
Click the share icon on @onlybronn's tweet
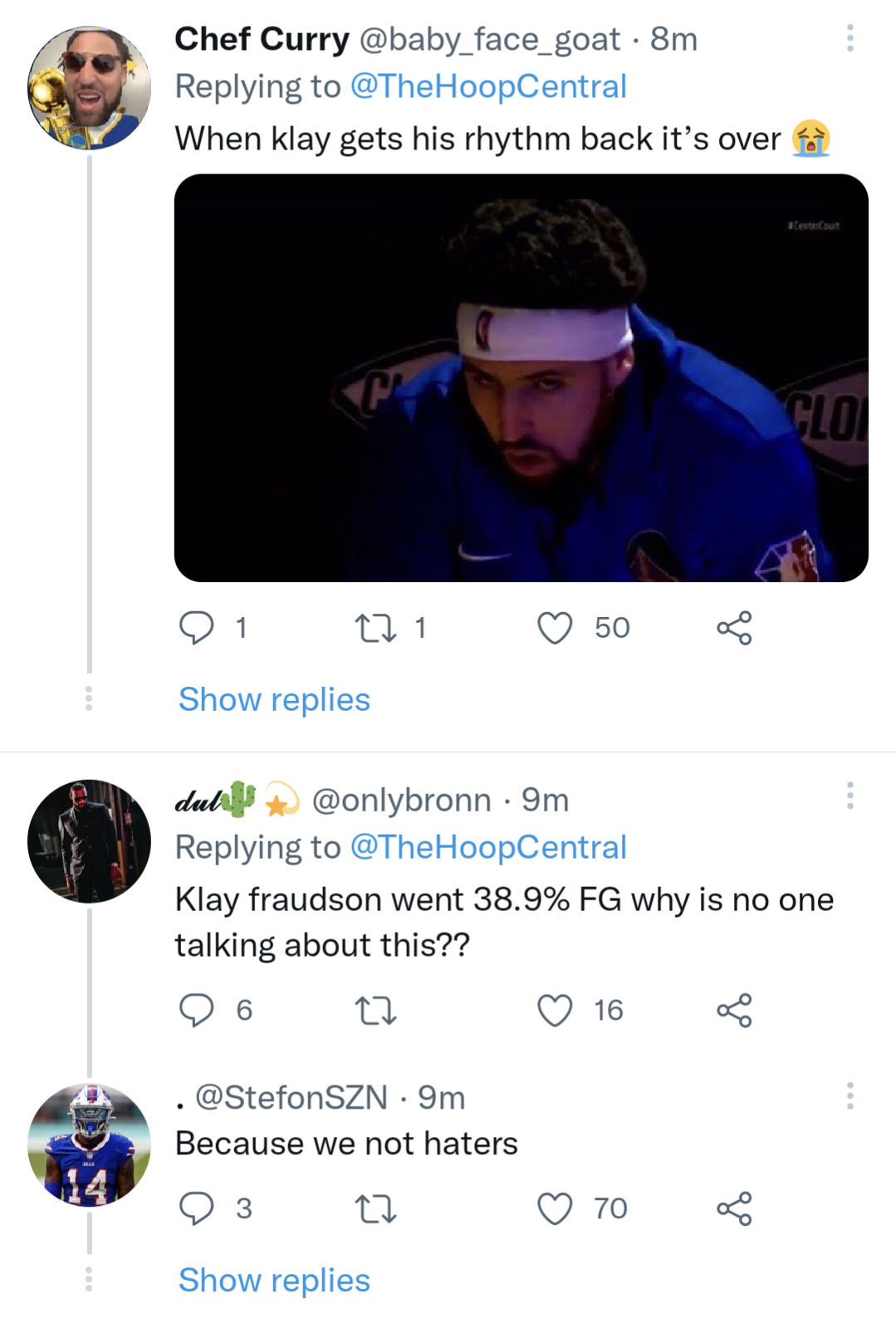[736, 1010]
